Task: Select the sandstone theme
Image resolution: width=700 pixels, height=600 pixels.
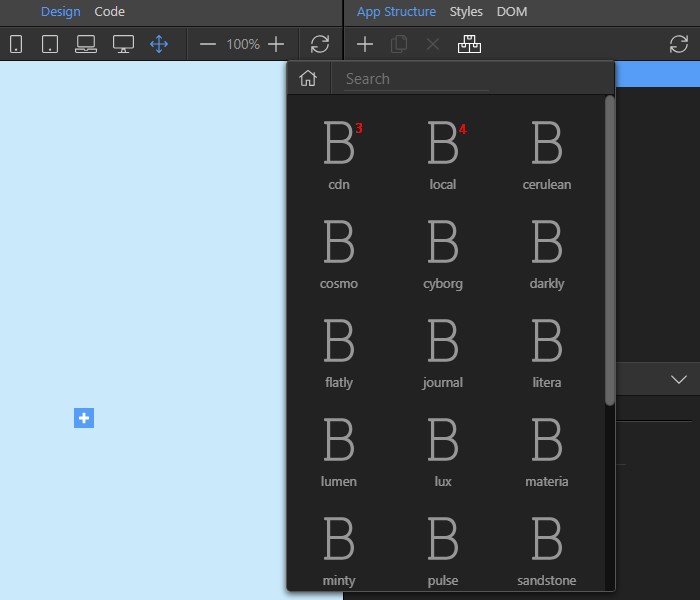Action: [x=547, y=551]
